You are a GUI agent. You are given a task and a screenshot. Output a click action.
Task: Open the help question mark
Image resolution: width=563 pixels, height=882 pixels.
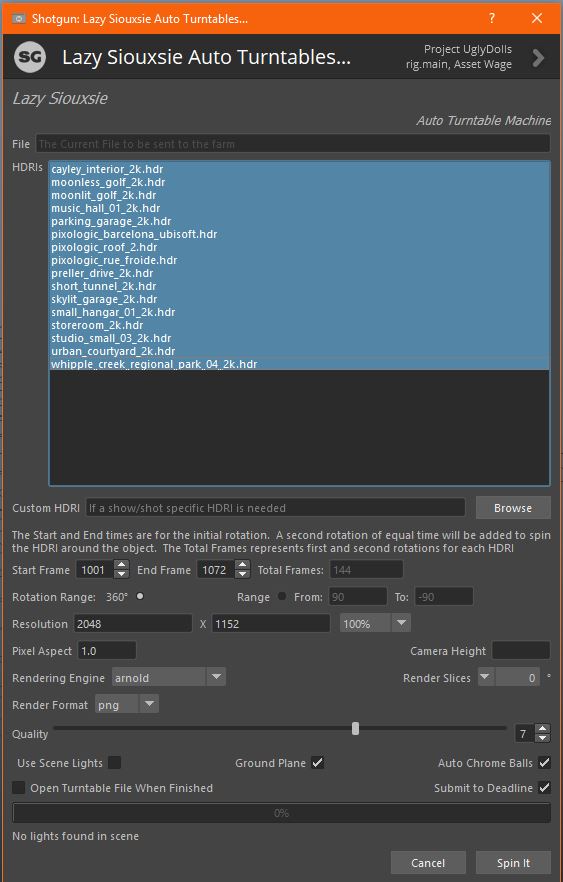pos(492,18)
